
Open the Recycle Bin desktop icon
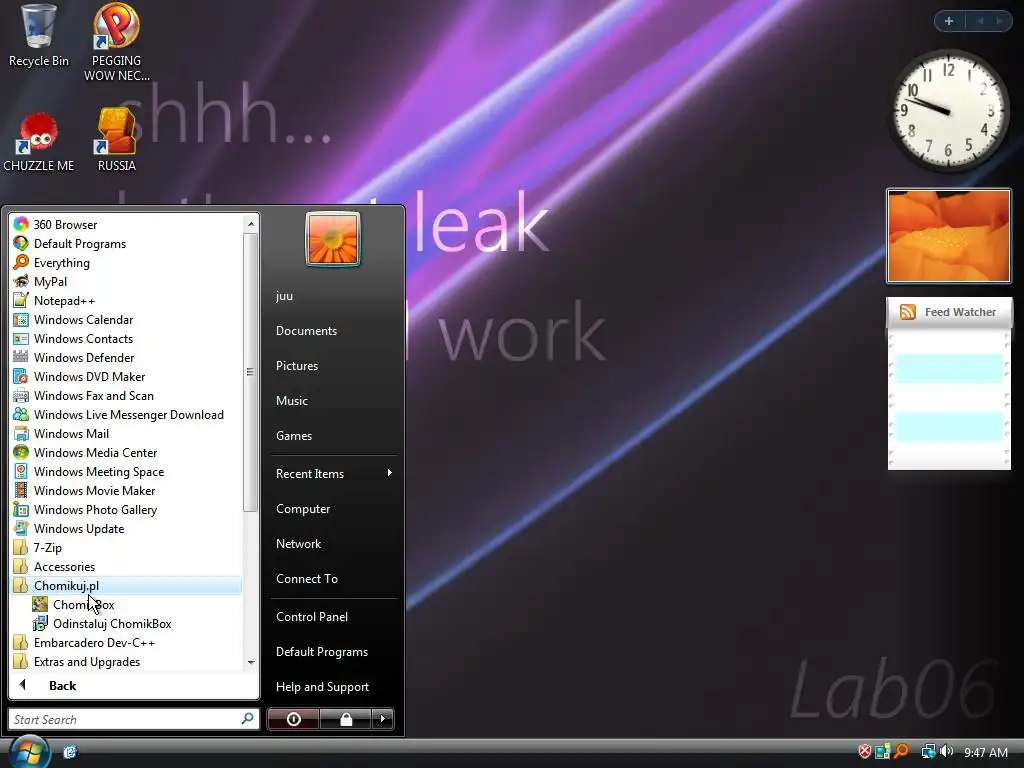click(38, 36)
